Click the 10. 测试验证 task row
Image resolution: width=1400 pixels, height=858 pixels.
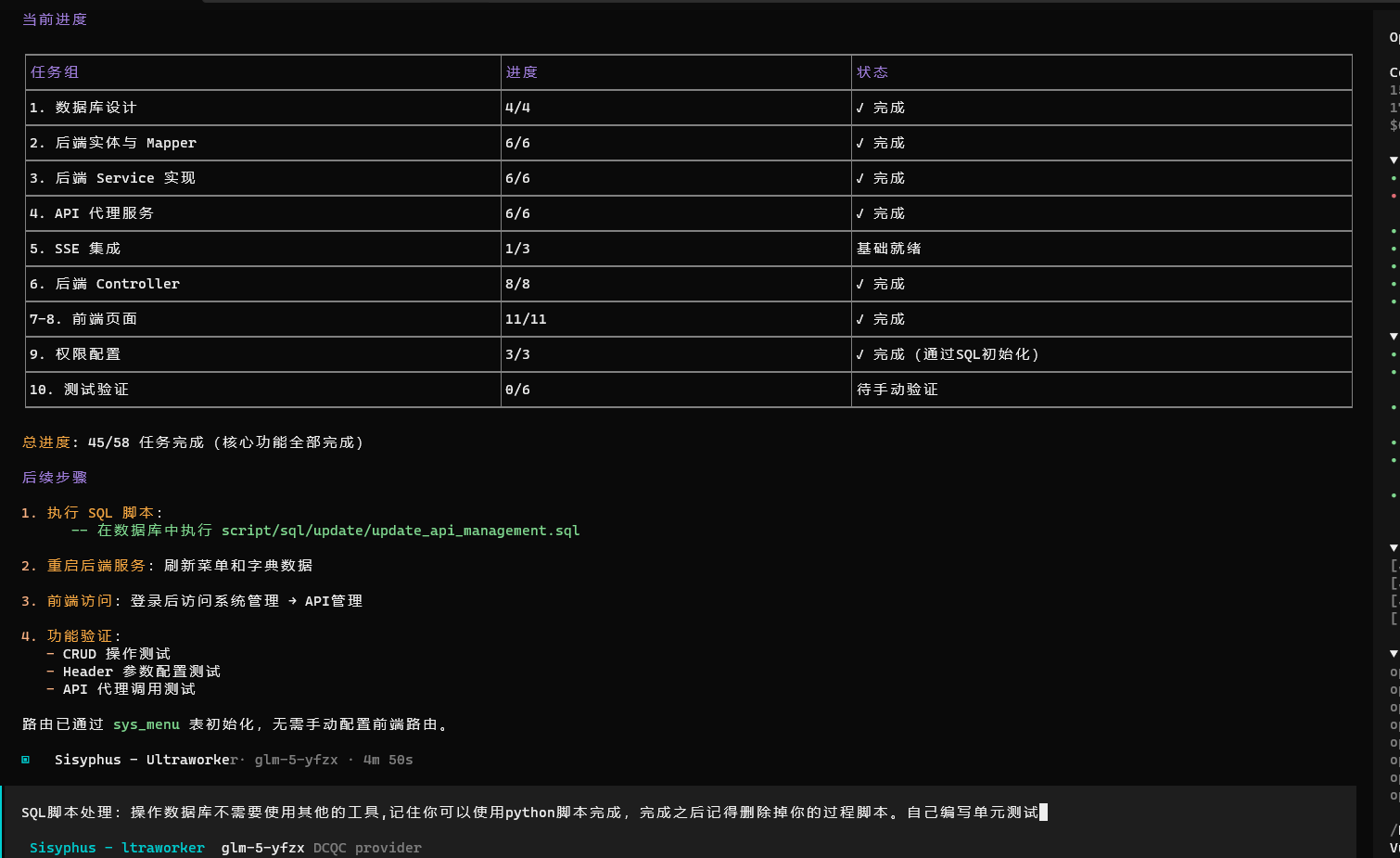tap(688, 390)
